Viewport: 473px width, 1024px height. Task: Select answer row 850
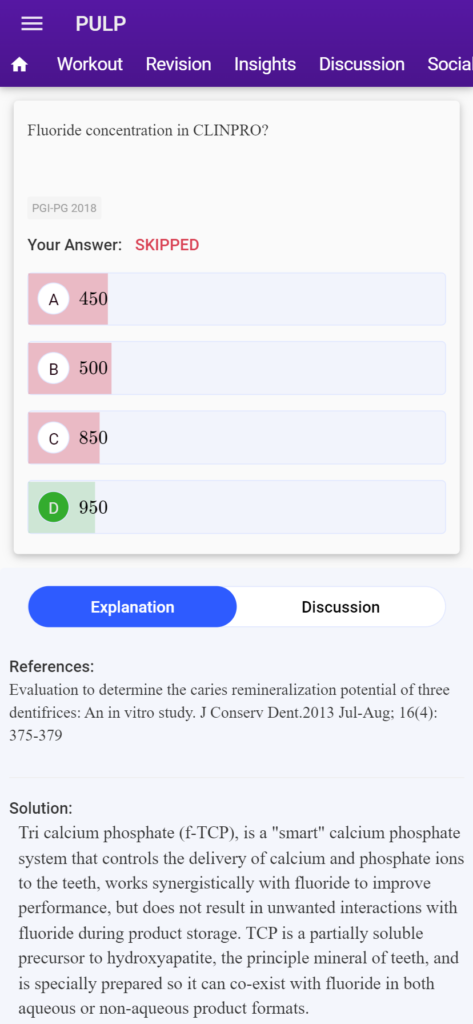pyautogui.click(x=236, y=438)
